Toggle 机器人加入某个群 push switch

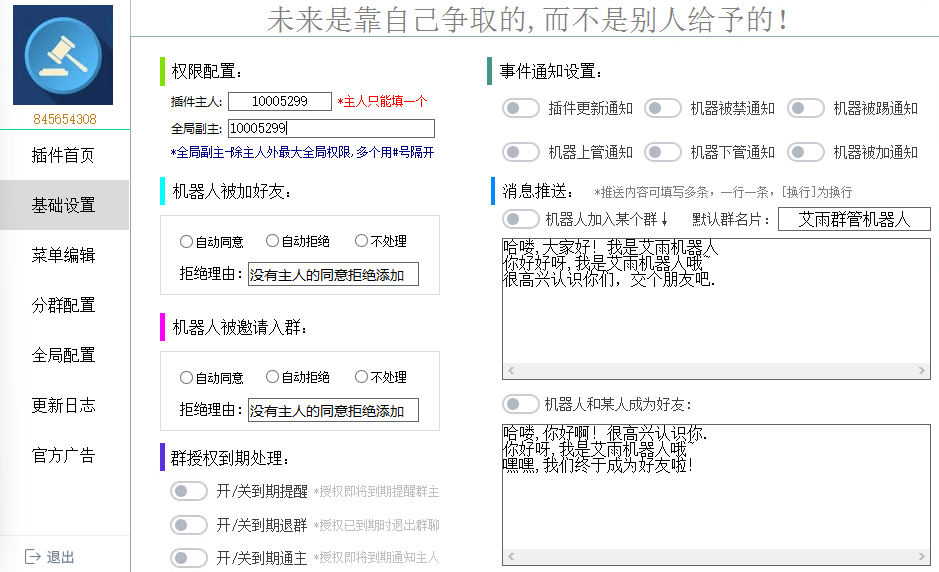(520, 219)
